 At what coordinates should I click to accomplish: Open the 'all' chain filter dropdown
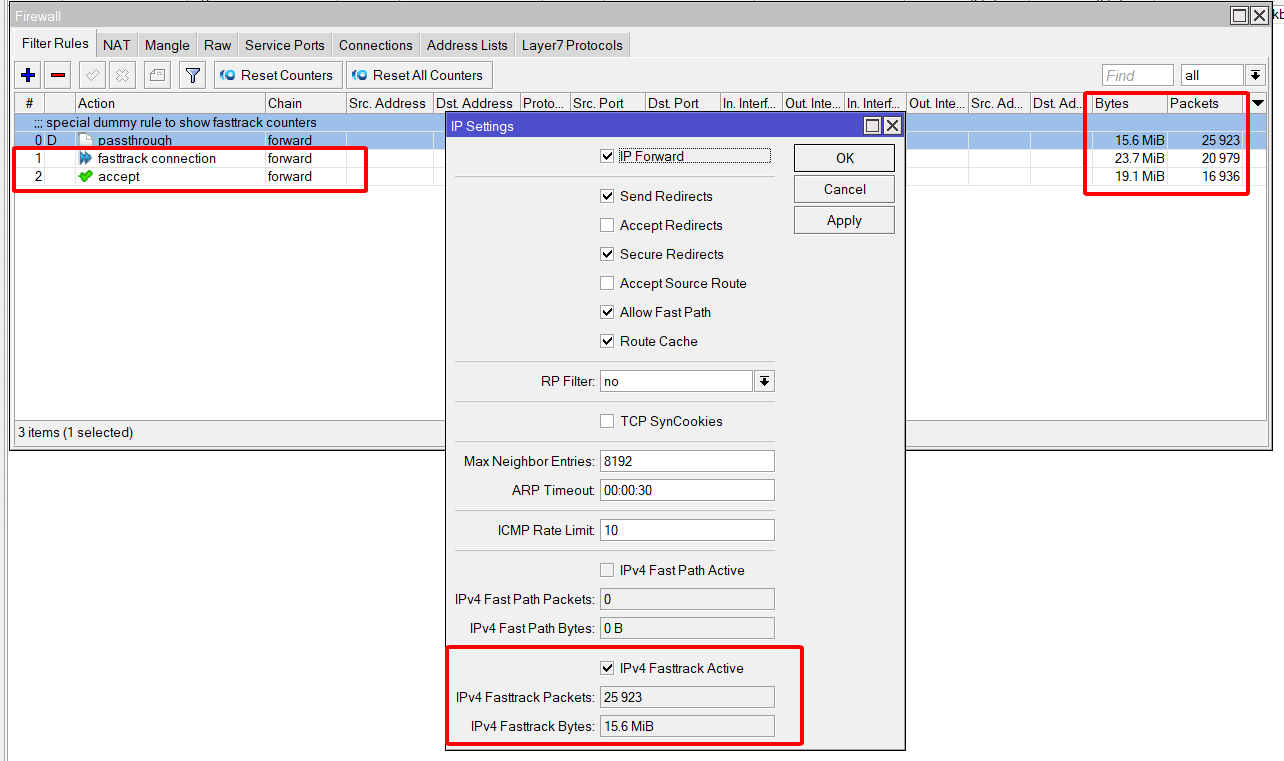(1256, 75)
